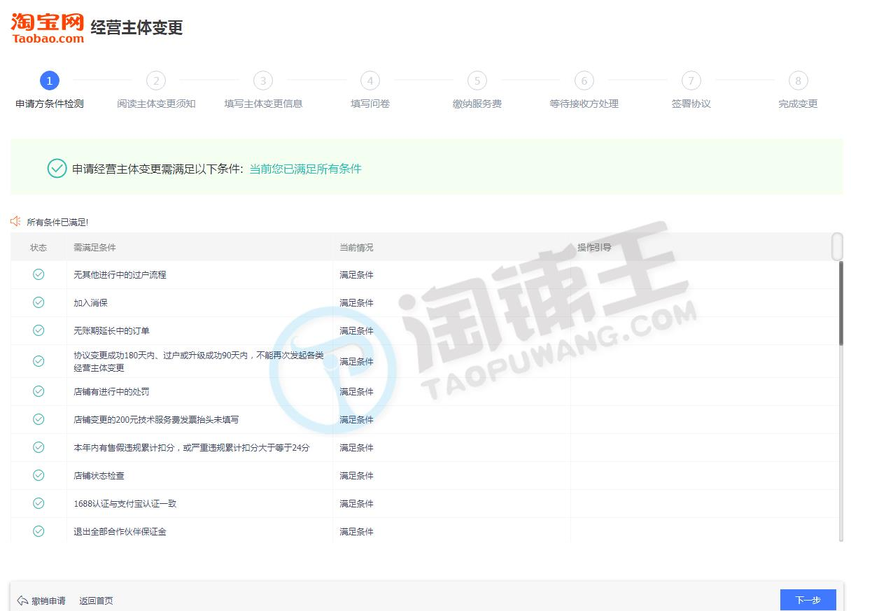Click the status check icon for 加入消保
Viewport: 879px width, 611px height.
[38, 302]
